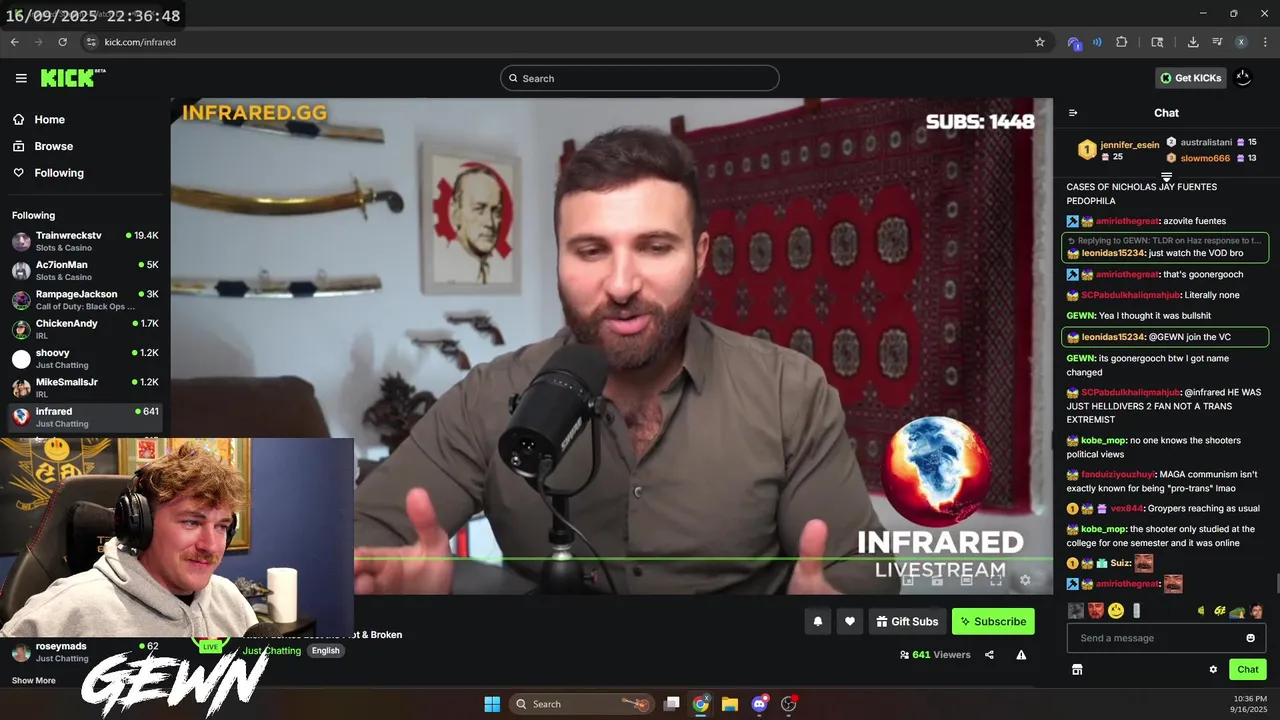Open browser extensions puzzle icon
1280x720 pixels.
(1121, 42)
